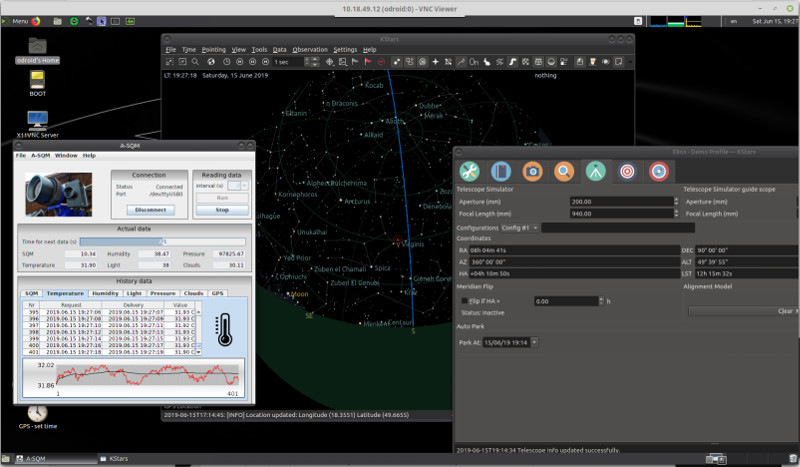Screen dimensions: 800x467
Task: Pause the KStars simulation clock
Action: coord(253,62)
